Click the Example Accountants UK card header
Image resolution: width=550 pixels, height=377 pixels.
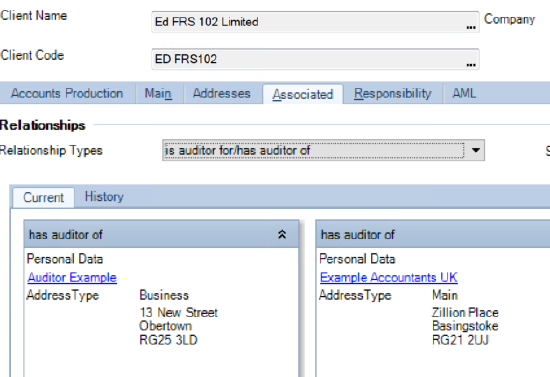[433, 234]
